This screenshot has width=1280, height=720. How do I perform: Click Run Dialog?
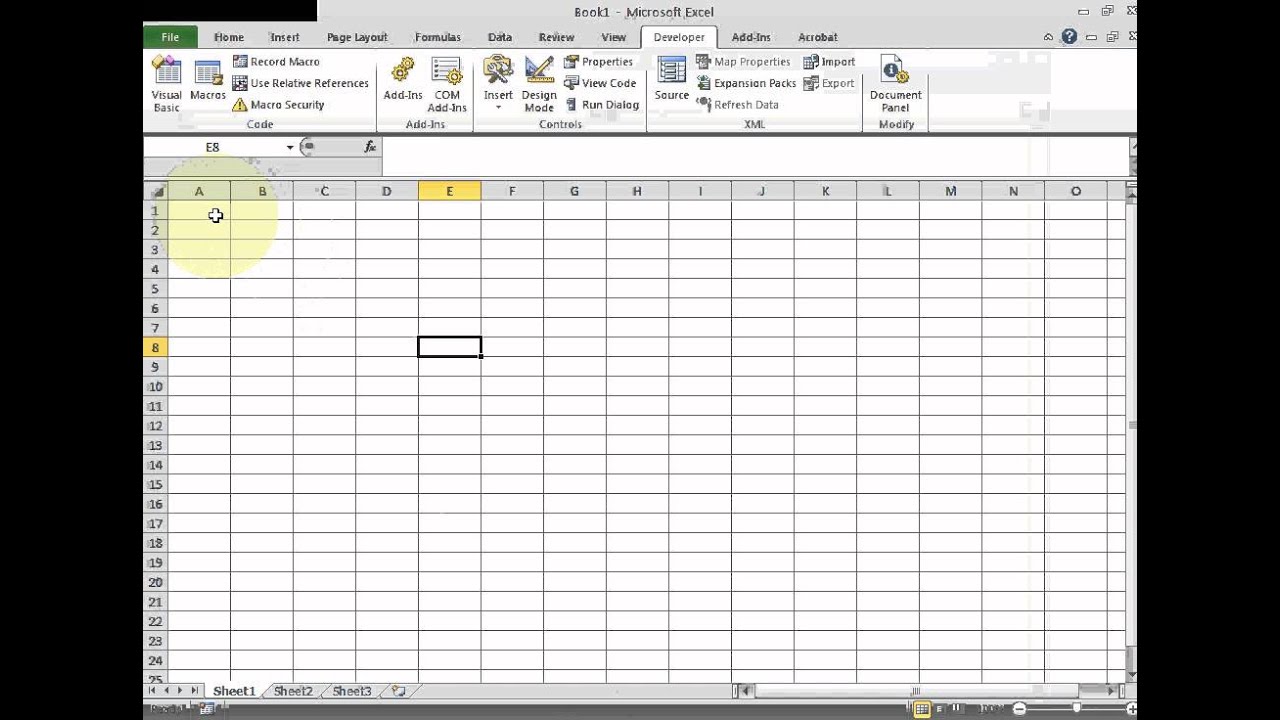[x=602, y=105]
